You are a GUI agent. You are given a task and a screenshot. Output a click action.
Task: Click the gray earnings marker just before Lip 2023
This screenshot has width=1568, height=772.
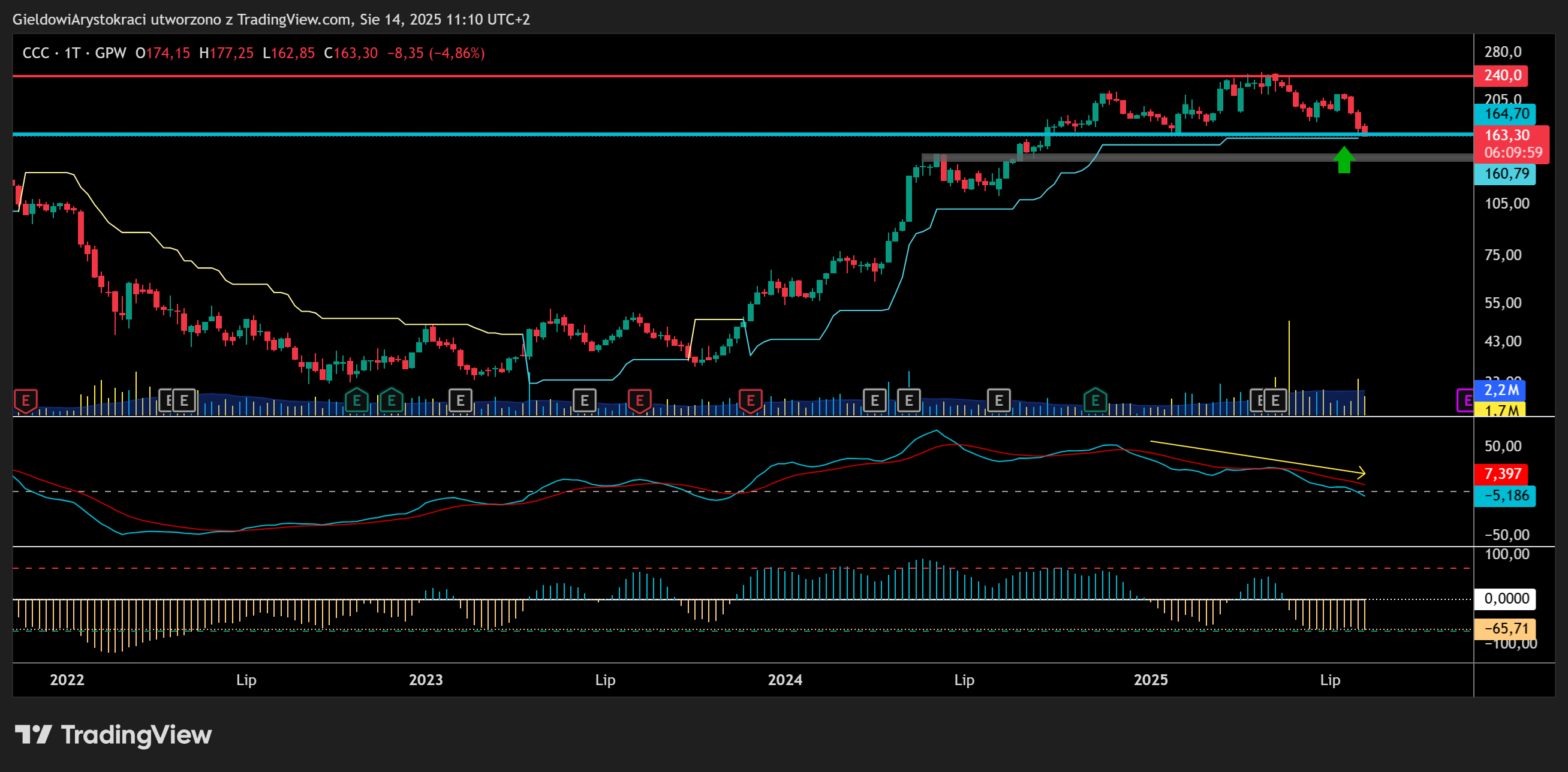[585, 401]
